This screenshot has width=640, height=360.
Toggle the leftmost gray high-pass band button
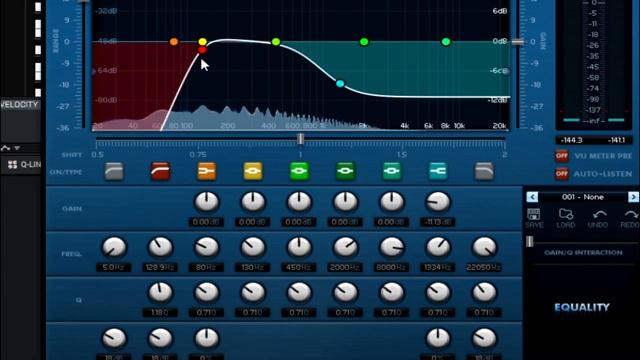[114, 171]
